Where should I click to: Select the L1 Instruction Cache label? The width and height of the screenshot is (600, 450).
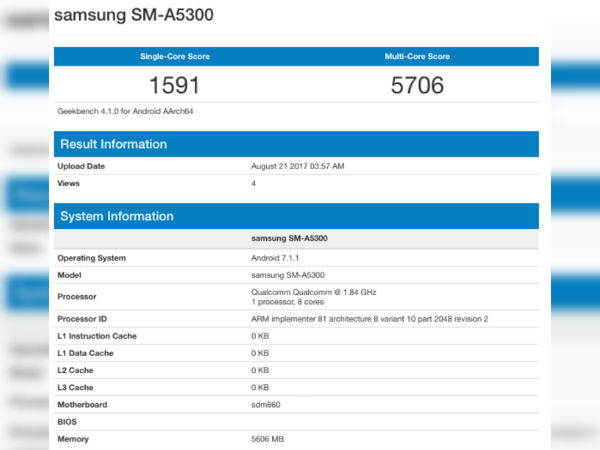pyautogui.click(x=97, y=336)
